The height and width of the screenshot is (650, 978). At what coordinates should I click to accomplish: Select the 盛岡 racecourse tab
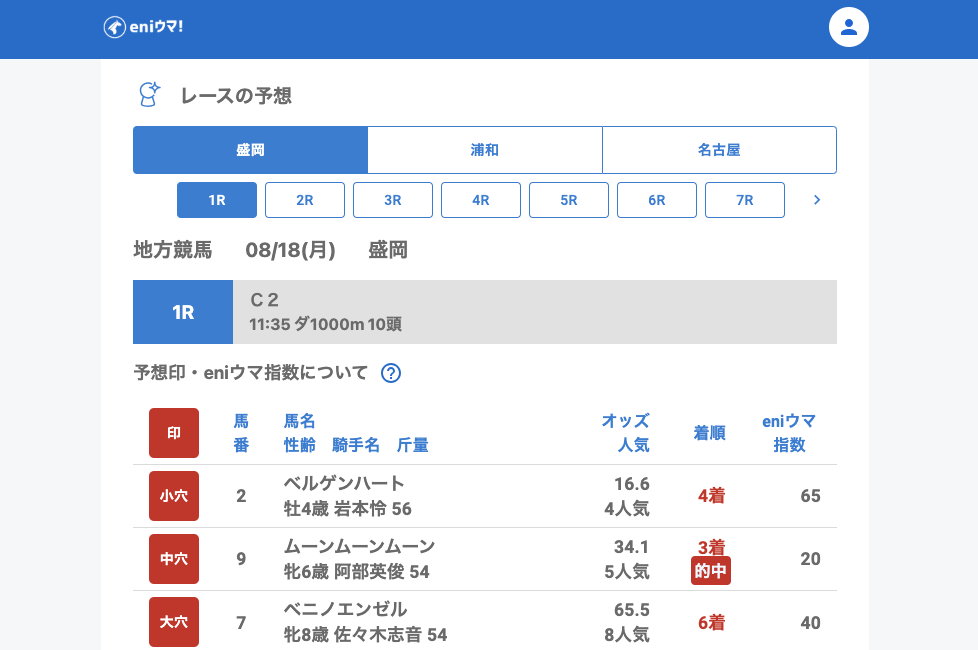click(250, 150)
